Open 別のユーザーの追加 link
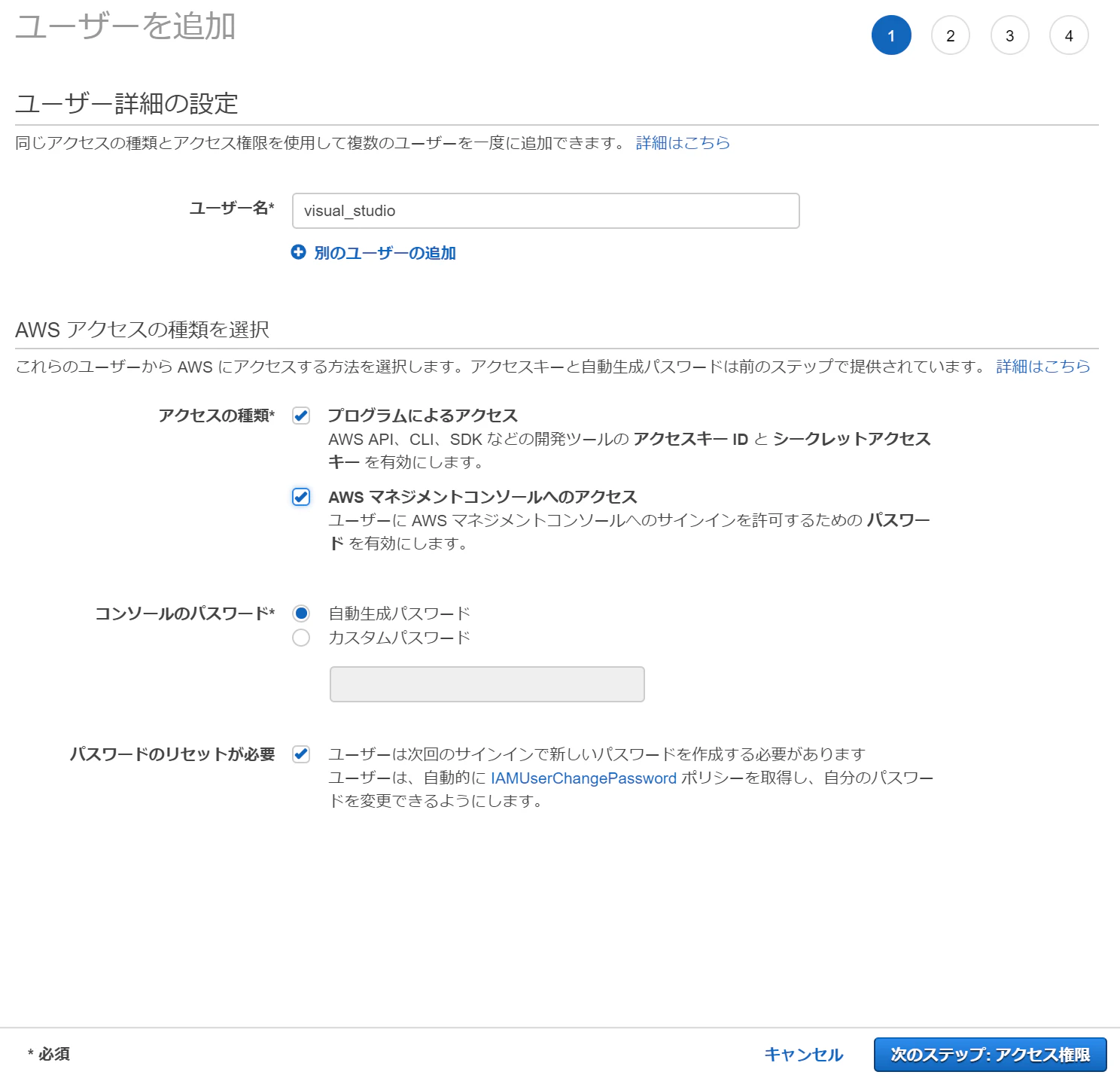 point(385,253)
